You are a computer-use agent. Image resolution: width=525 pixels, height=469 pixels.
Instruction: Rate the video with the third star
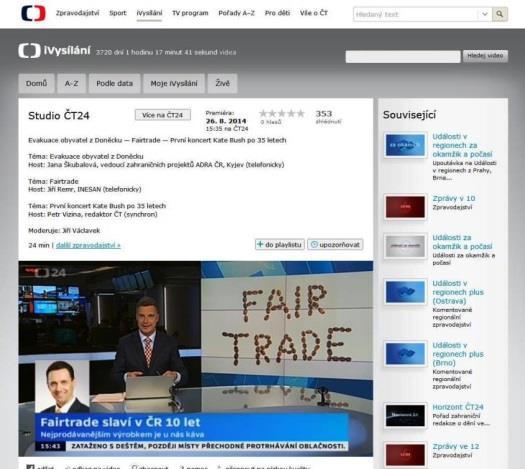click(282, 113)
